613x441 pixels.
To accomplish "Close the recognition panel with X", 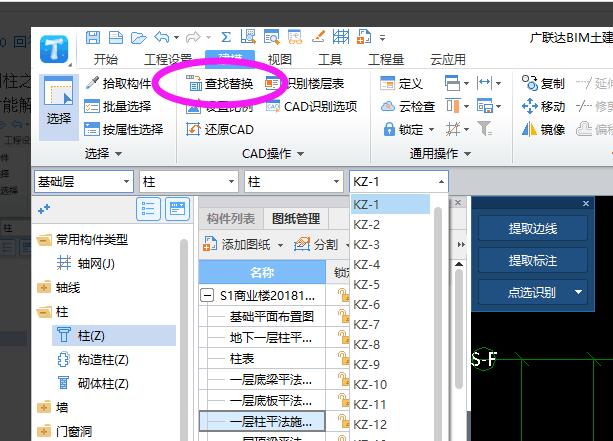I will click(x=586, y=203).
